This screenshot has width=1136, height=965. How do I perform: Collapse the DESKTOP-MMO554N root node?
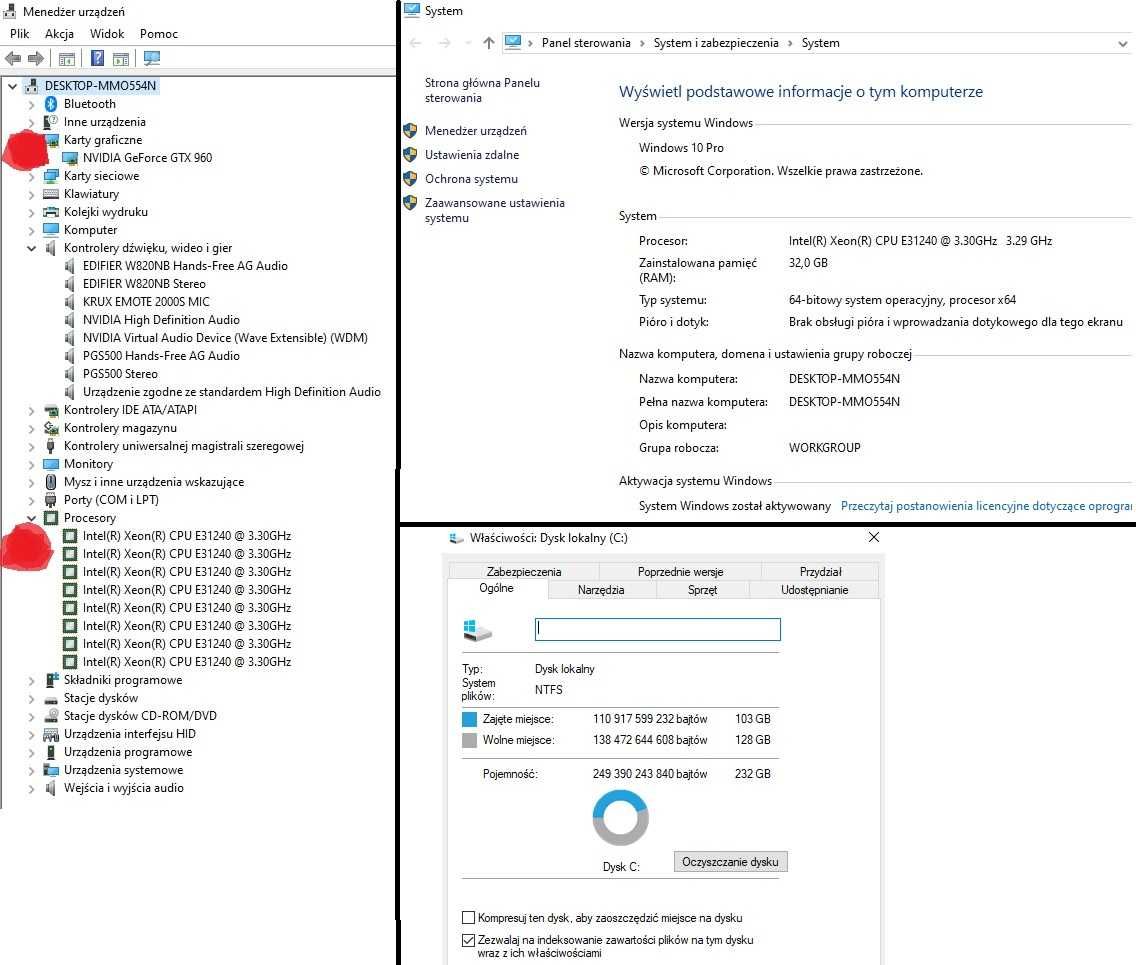(12, 85)
